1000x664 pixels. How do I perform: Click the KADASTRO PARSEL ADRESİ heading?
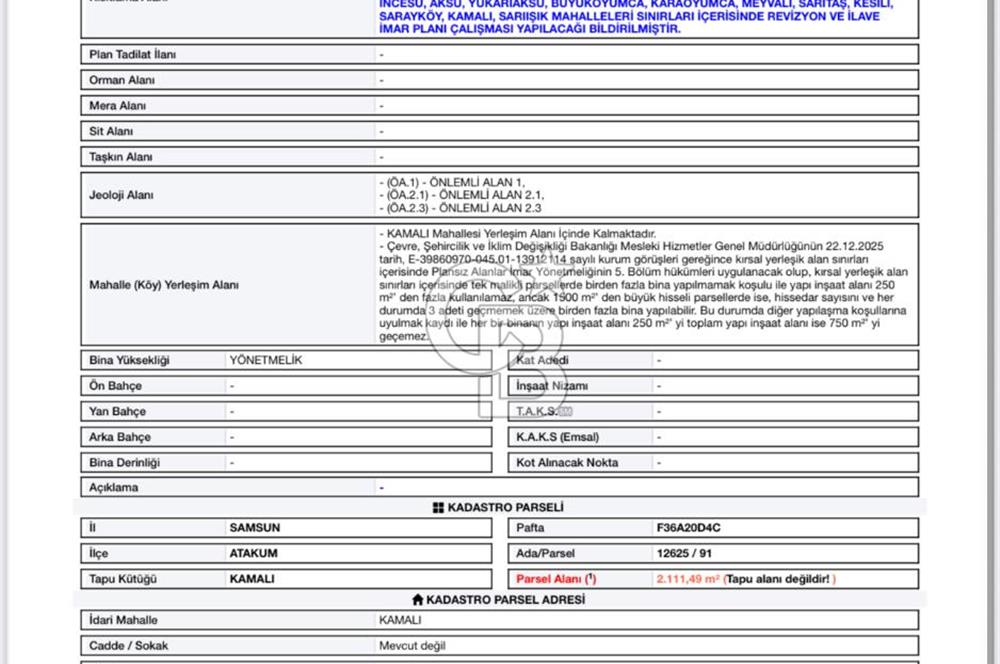pos(506,600)
